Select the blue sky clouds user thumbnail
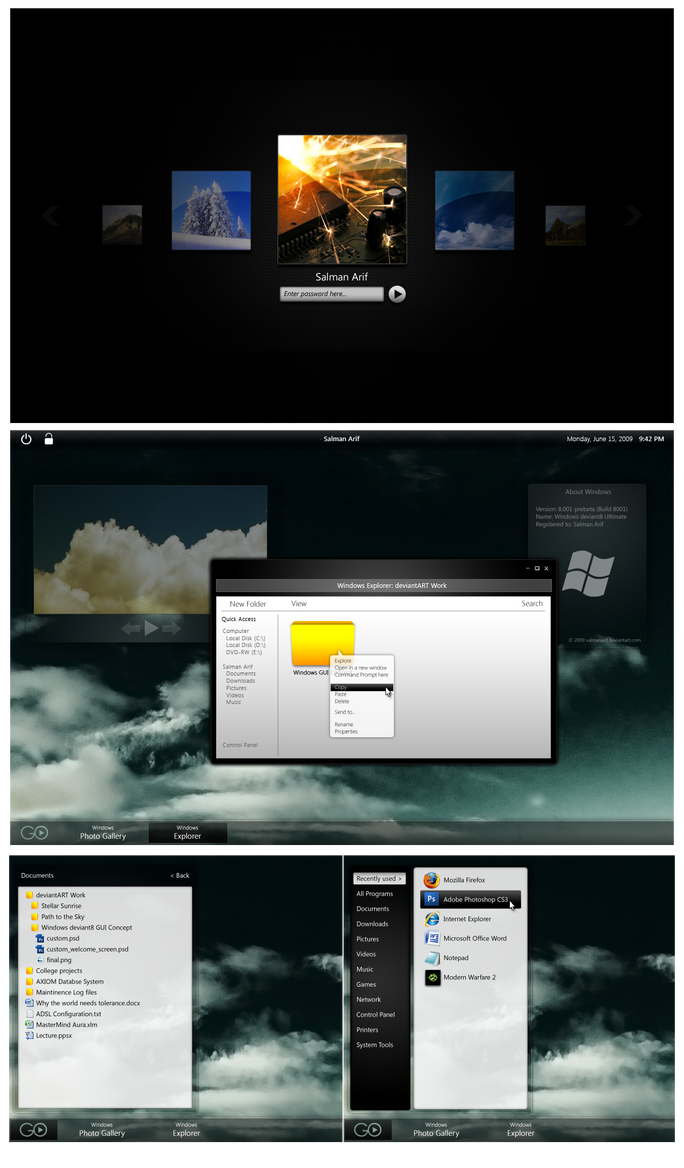The height and width of the screenshot is (1168, 684). 475,210
